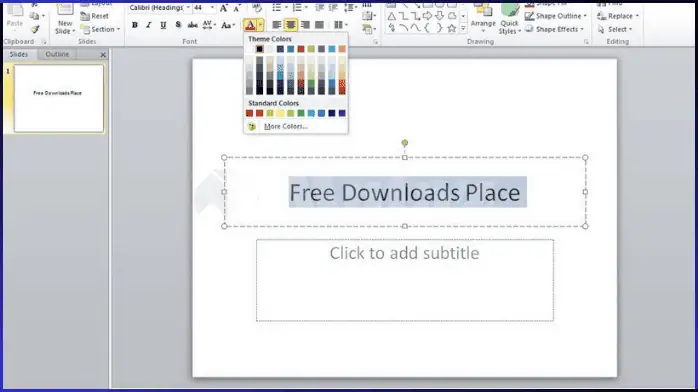Select the Format Painter brush
Viewport: 698px width, 392px height.
point(35,29)
